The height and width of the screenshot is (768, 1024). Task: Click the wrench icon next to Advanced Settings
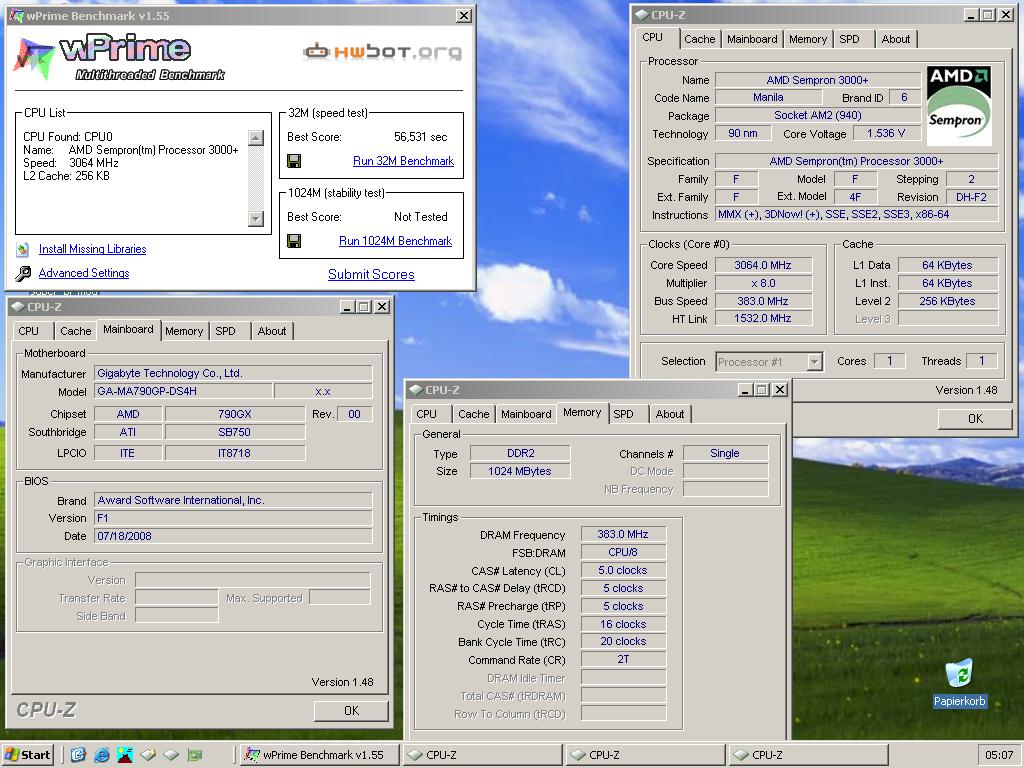[x=23, y=273]
